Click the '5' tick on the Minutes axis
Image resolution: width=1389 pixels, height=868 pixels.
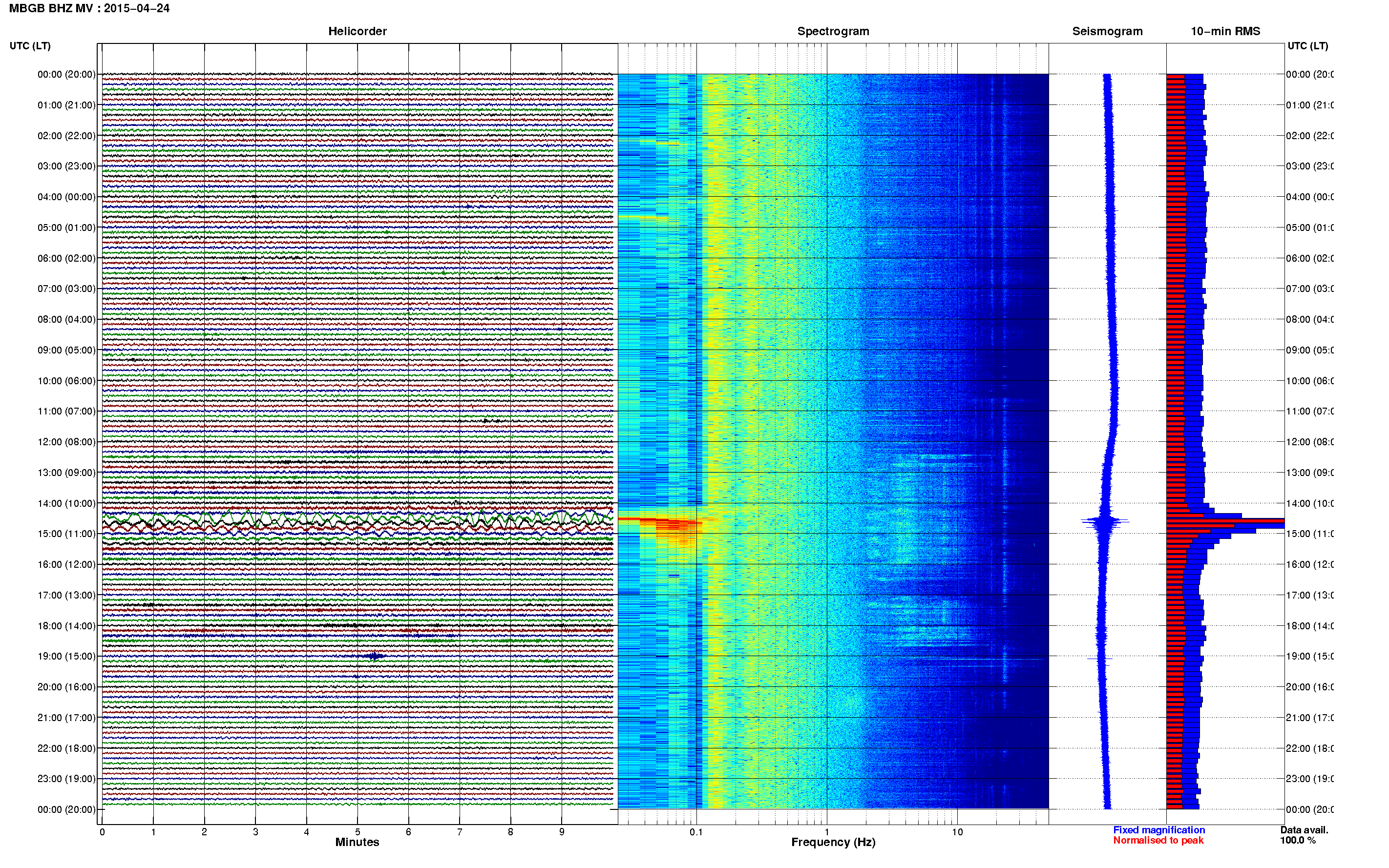pos(358,832)
